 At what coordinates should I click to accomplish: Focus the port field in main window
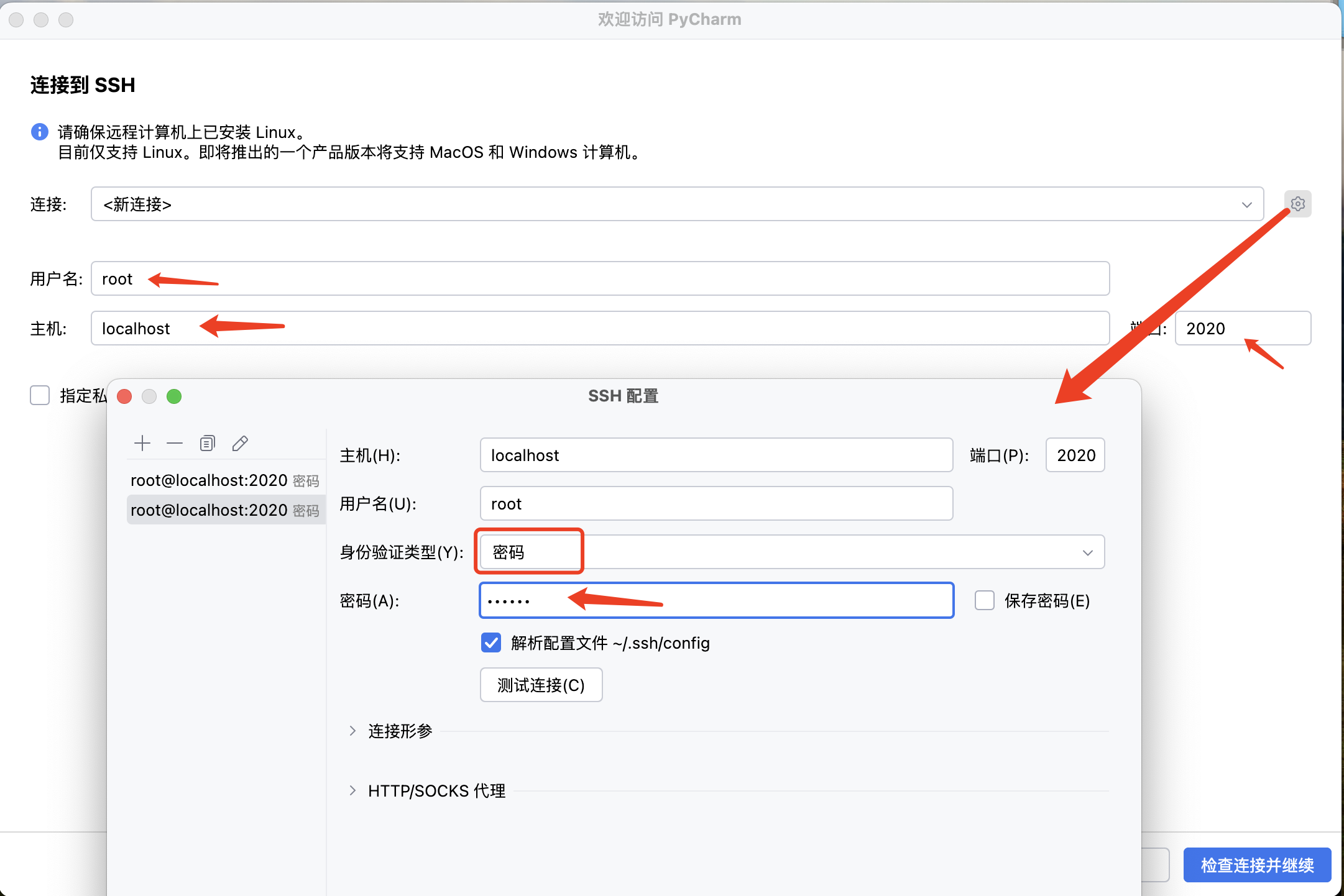click(x=1243, y=328)
